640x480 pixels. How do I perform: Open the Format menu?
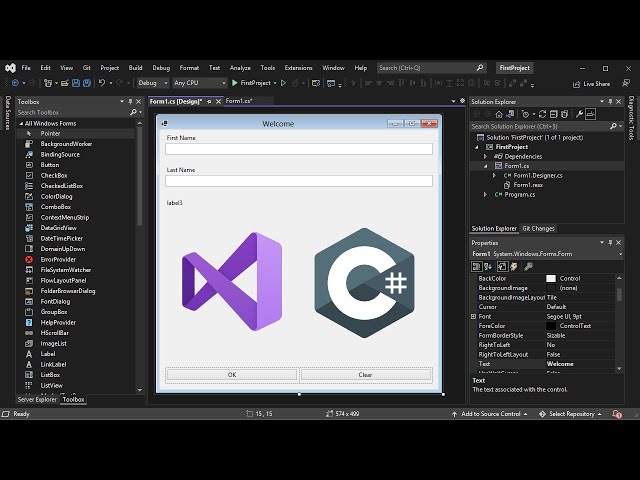pos(189,68)
